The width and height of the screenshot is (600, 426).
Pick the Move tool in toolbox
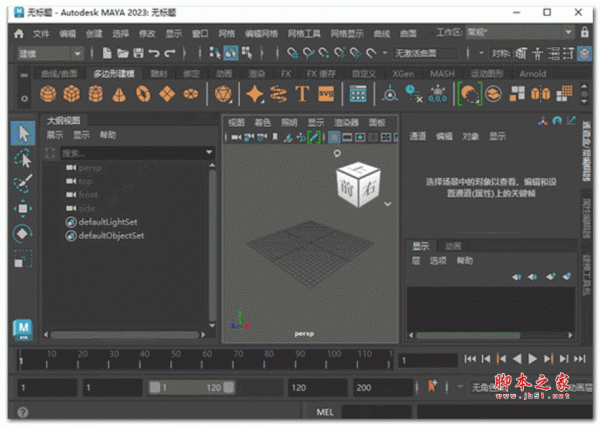[22, 208]
